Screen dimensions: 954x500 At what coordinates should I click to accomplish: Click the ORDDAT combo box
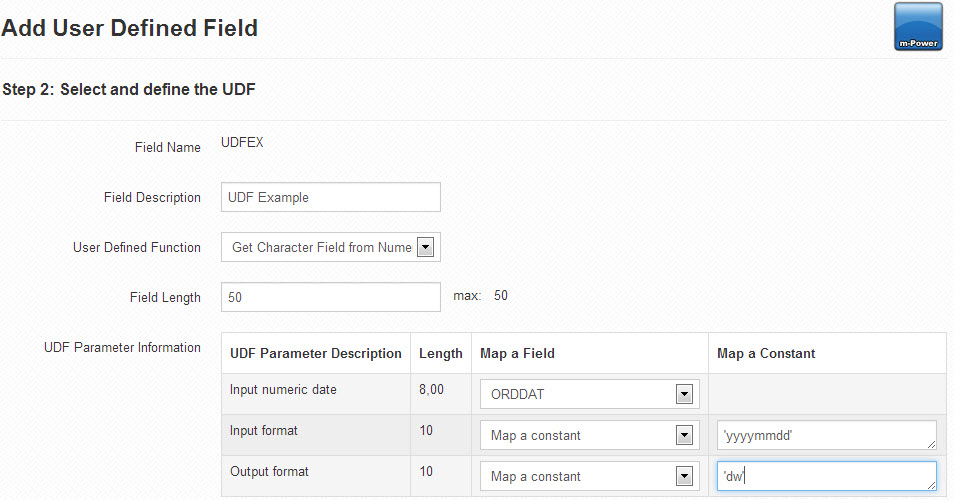[590, 394]
